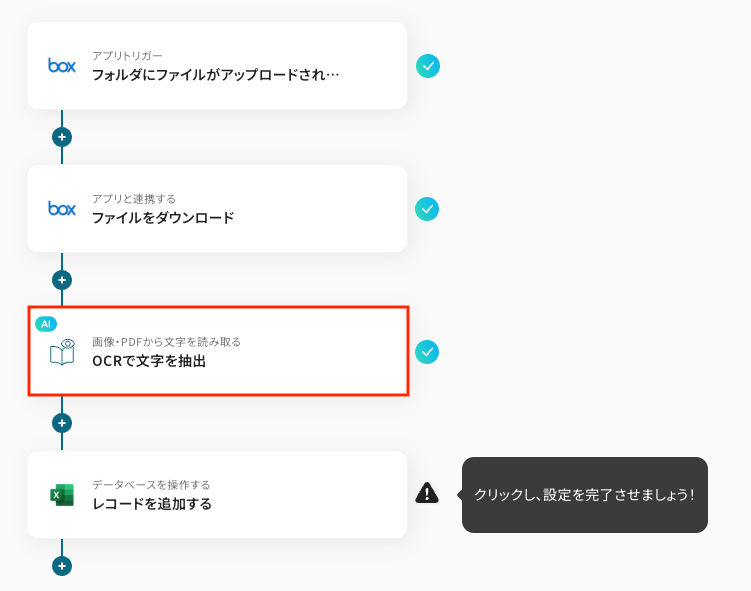
Task: Click the アプリトリガー label text
Action: [127, 56]
